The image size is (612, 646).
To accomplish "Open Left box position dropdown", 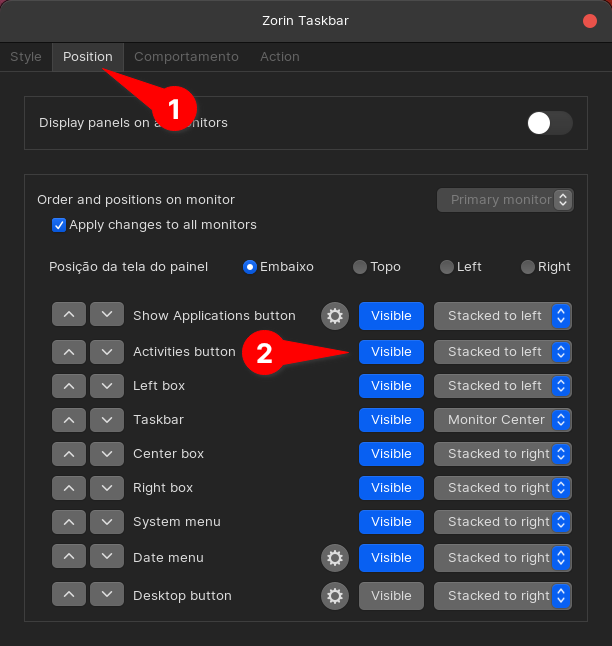I will (502, 386).
